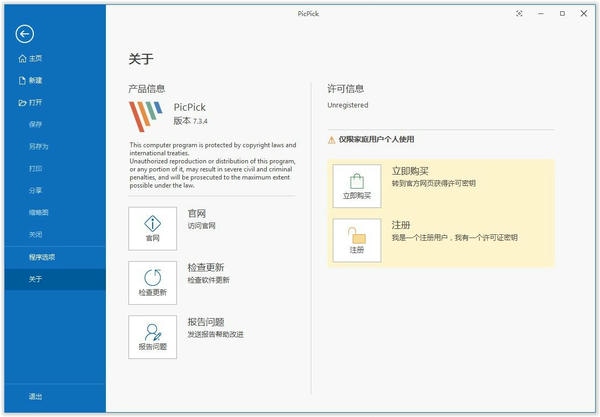Click the 报告问题 heading text

coord(206,322)
